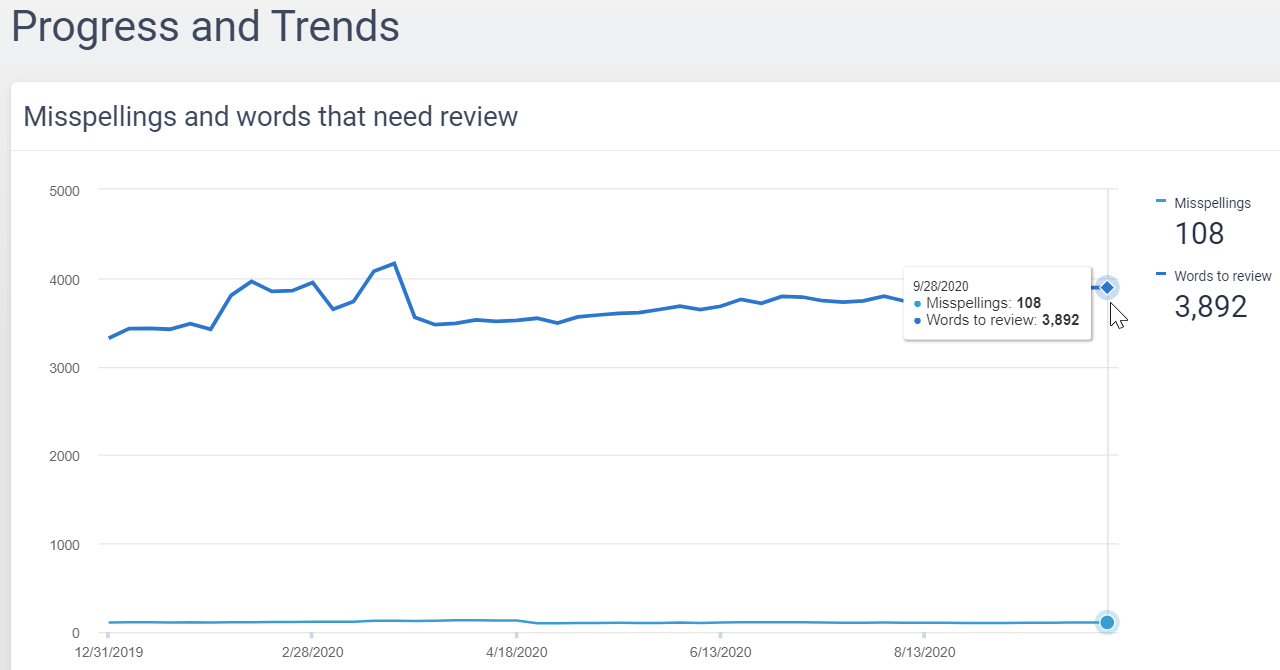Select the 2/28/2020 date label
The image size is (1280, 670).
pos(313,652)
